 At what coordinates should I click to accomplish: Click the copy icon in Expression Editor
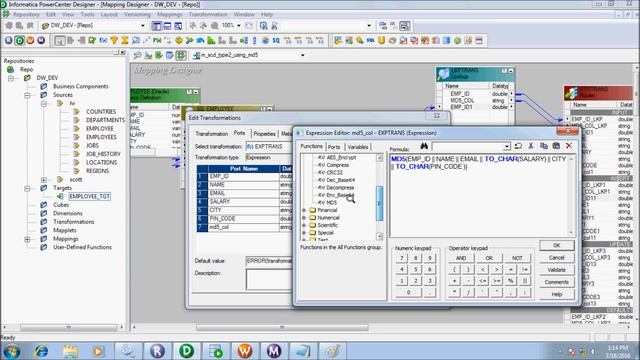pos(544,146)
